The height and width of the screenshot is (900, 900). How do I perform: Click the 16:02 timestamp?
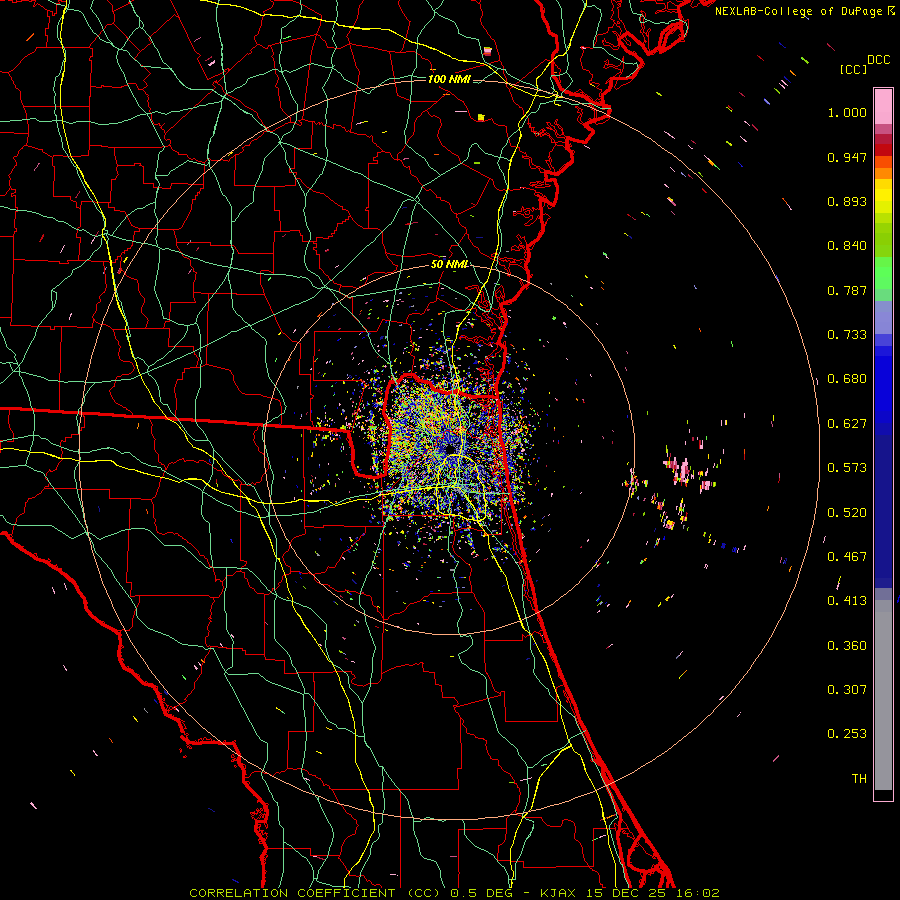point(697,893)
